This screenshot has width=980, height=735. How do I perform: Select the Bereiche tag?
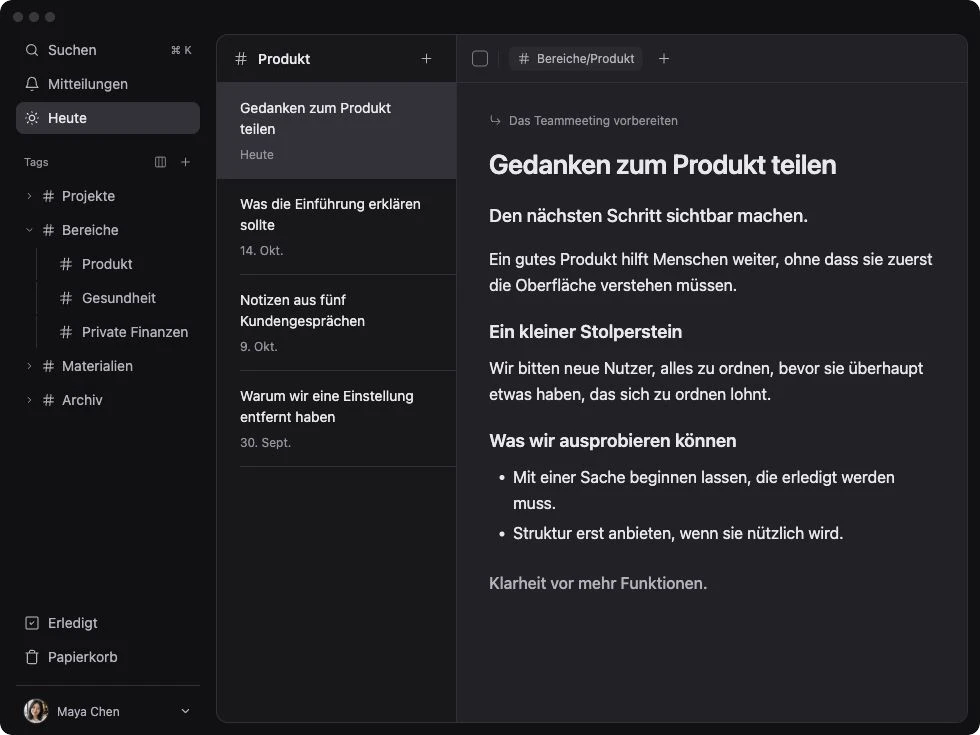(x=90, y=230)
